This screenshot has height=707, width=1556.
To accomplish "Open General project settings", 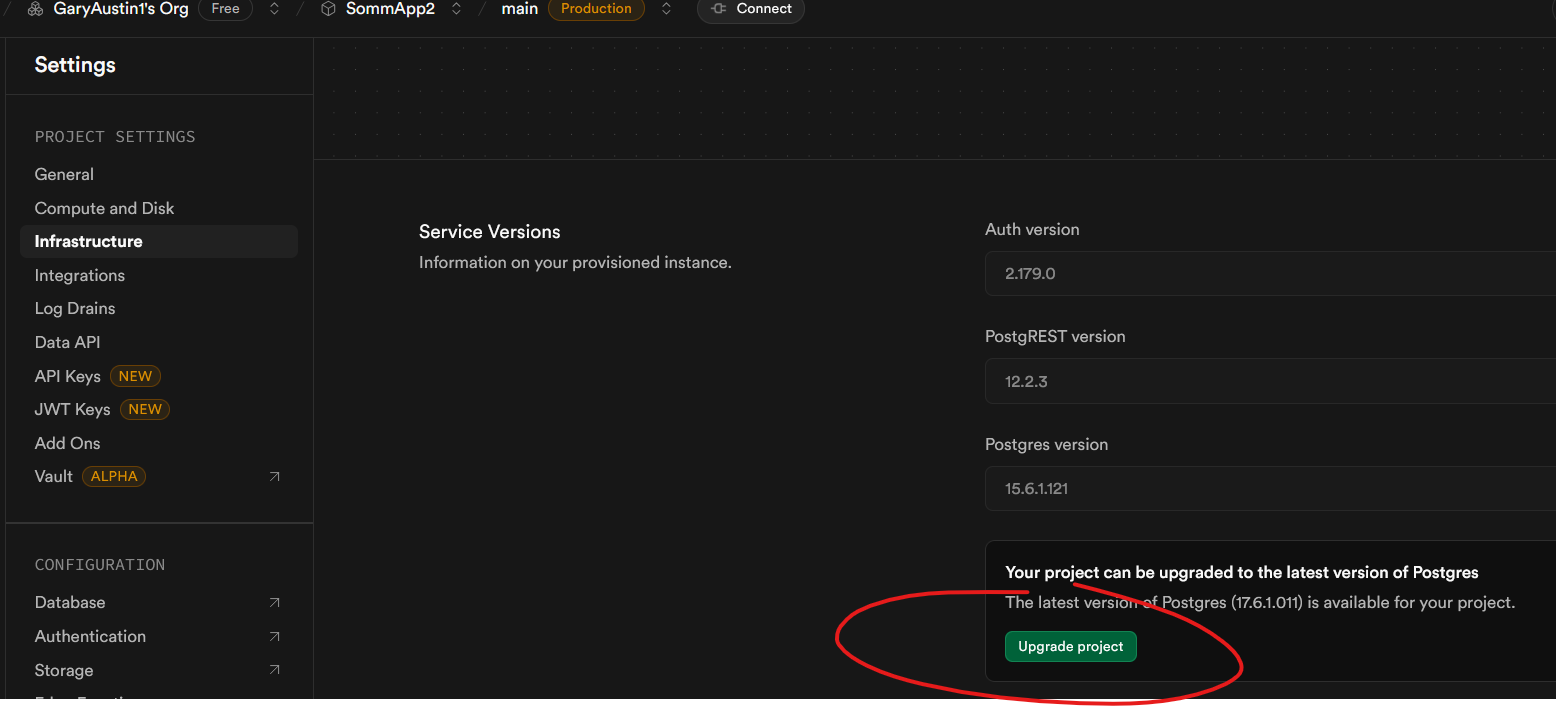I will click(x=64, y=174).
